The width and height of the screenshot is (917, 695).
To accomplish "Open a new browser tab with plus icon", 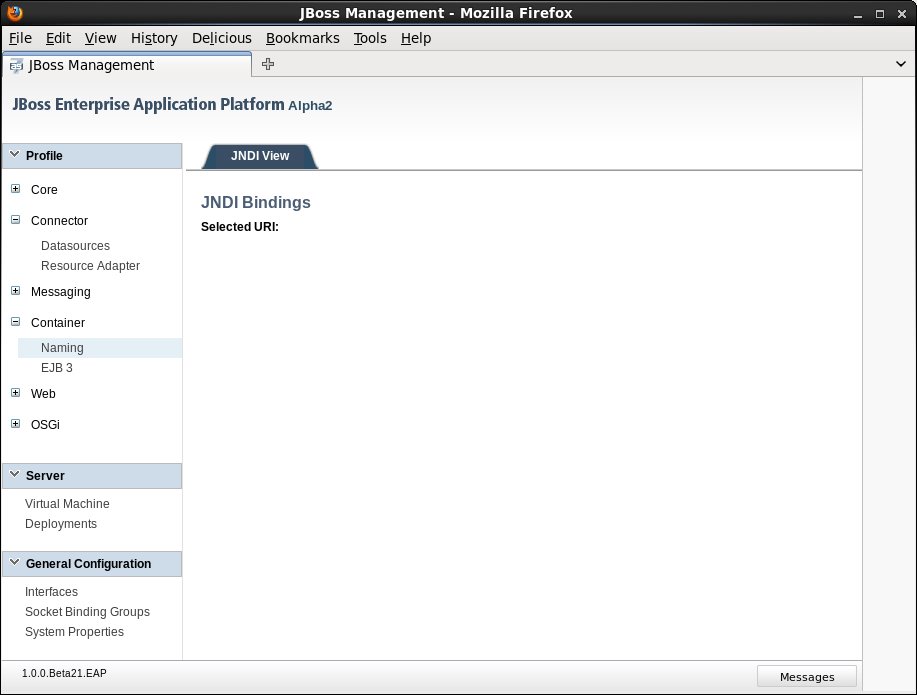I will click(268, 64).
